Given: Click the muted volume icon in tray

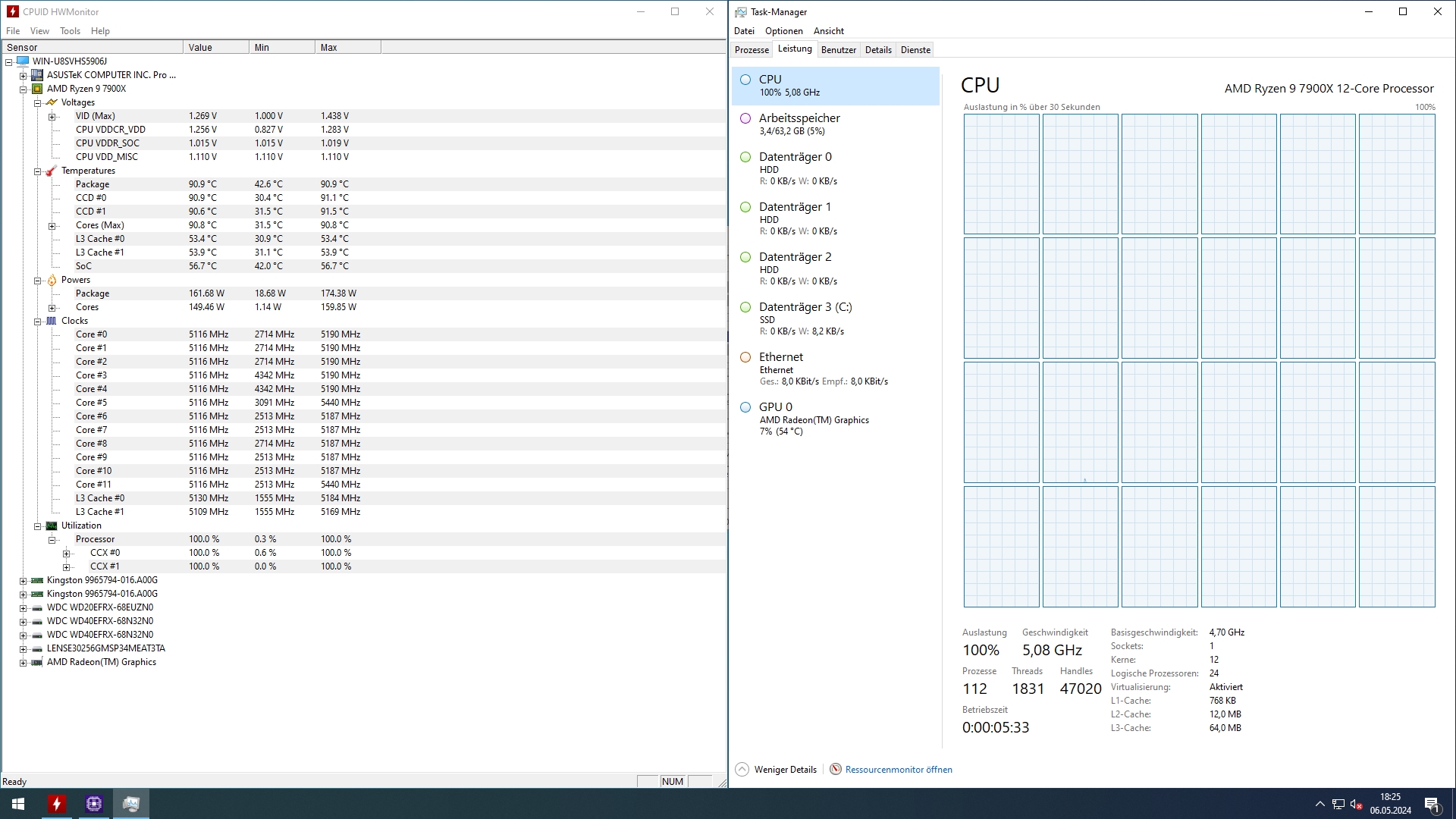Looking at the screenshot, I should tap(1356, 804).
